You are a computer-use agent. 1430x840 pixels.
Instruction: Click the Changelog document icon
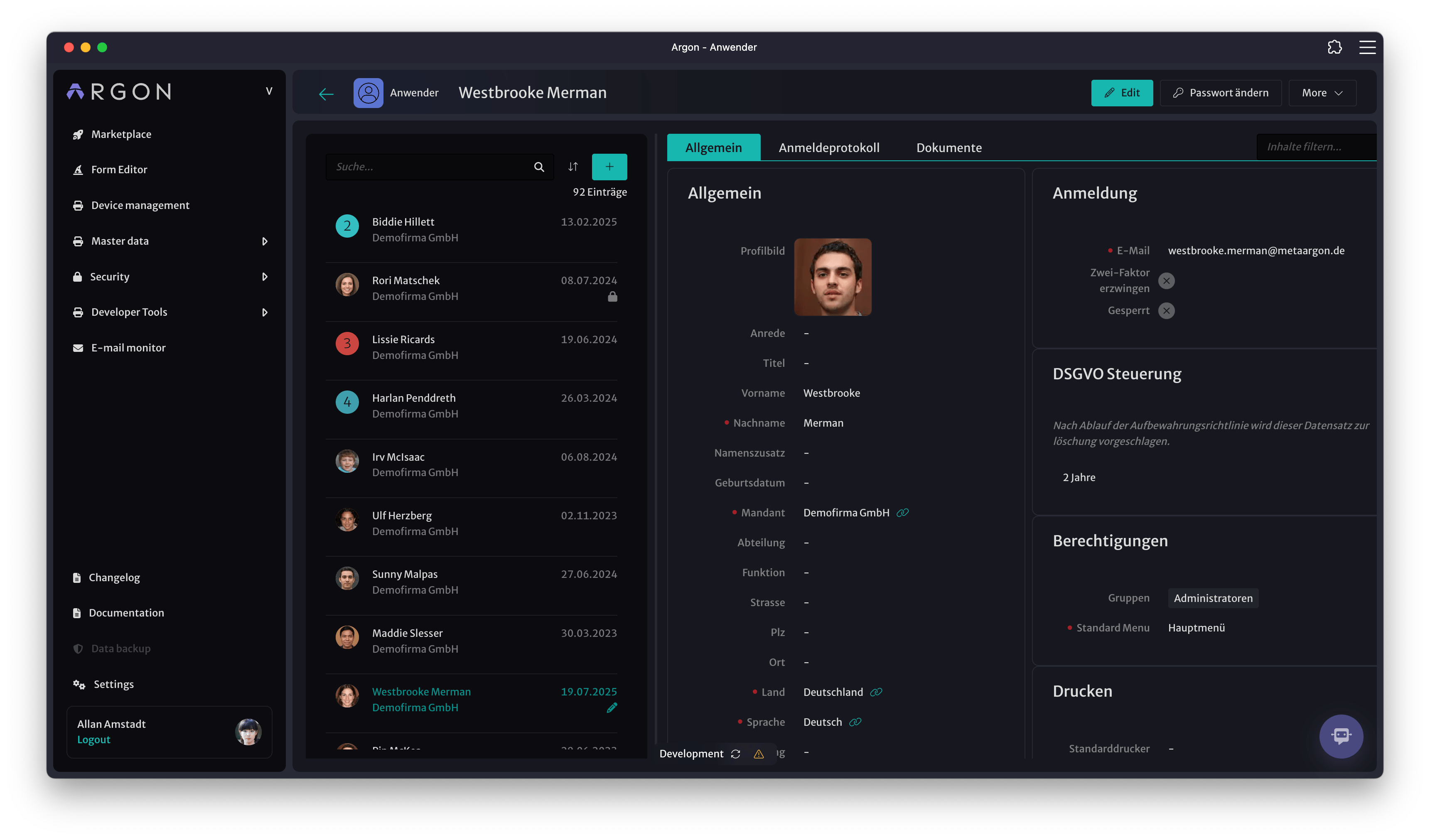(x=76, y=578)
